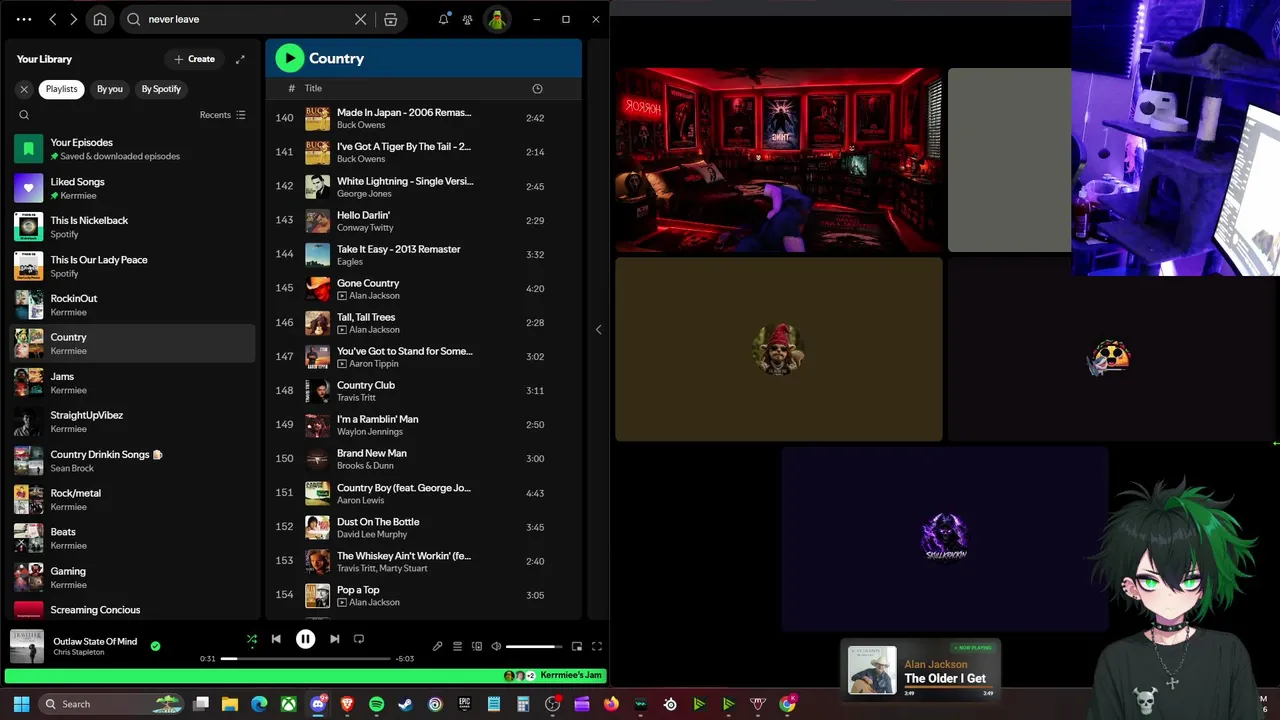The height and width of the screenshot is (720, 1280).
Task: Open Friend Activity icon
Action: click(x=467, y=19)
